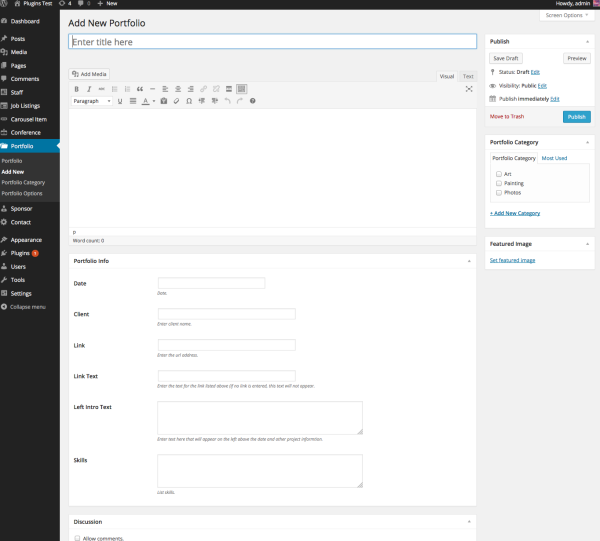The image size is (600, 541).
Task: Click the blue Publish button
Action: [576, 117]
